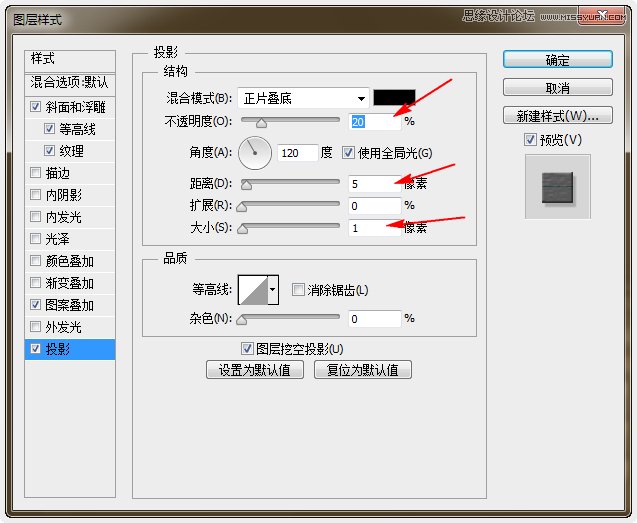Enable the 光泽 checkbox
Image resolution: width=637 pixels, height=523 pixels.
(x=35, y=239)
